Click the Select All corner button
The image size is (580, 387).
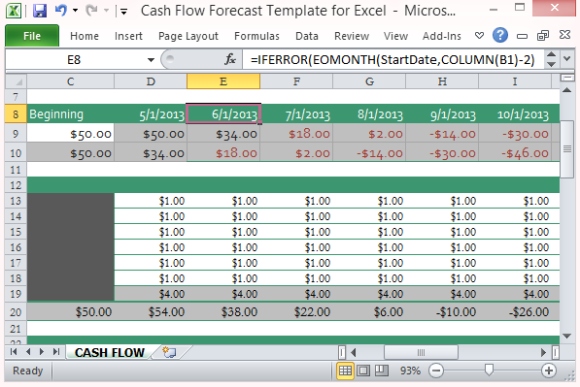[16, 81]
